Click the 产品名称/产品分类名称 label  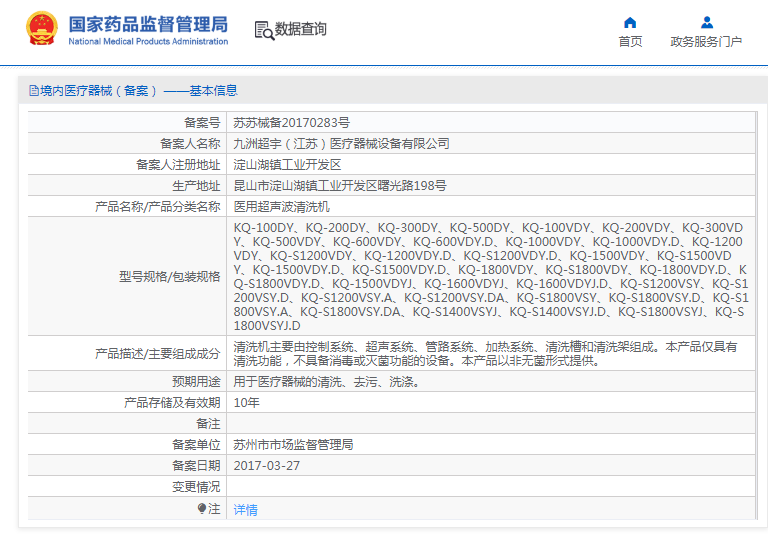click(x=158, y=207)
